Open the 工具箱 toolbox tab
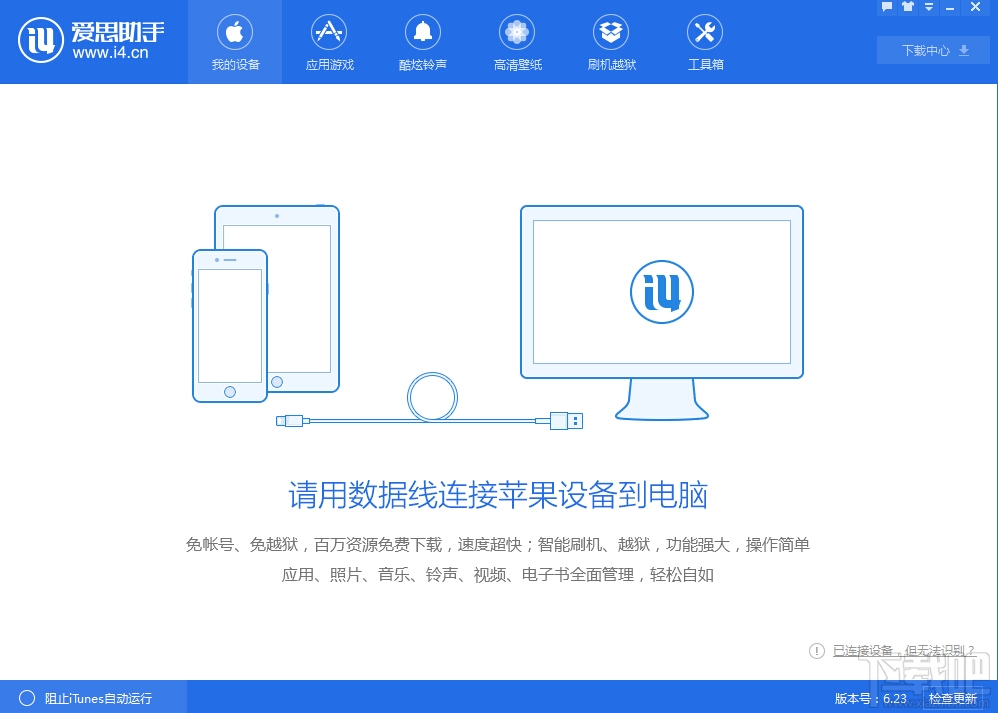Image resolution: width=998 pixels, height=713 pixels. click(705, 42)
